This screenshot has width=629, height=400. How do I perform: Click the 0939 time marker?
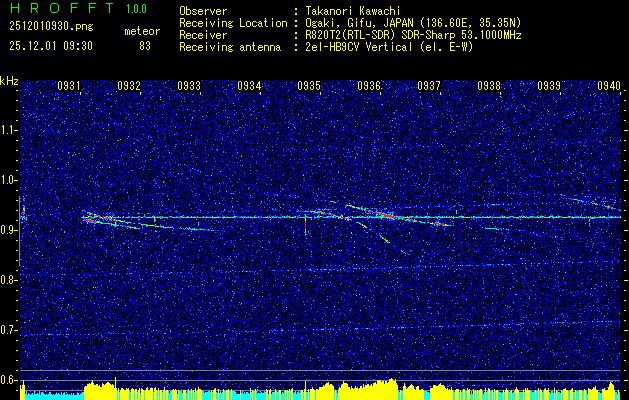point(549,85)
